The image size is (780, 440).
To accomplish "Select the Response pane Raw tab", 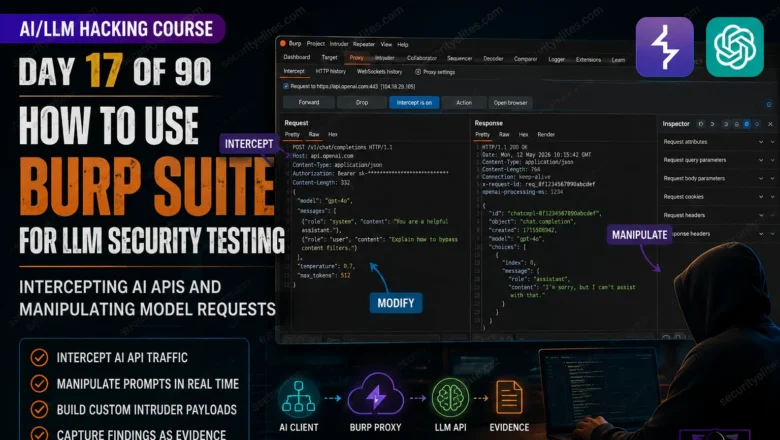I will click(x=504, y=134).
